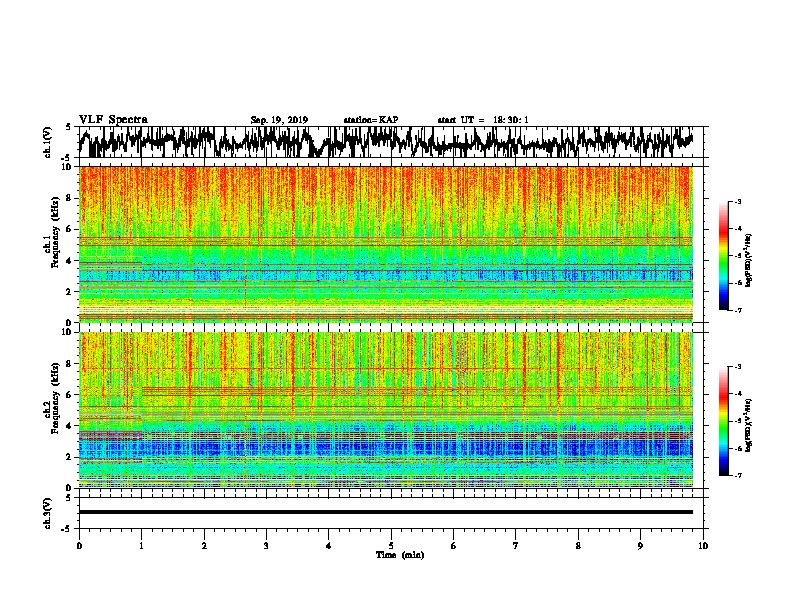This screenshot has width=792, height=612.
Task: Click the ch.2 frequency tick label "4"
Action: pos(69,426)
